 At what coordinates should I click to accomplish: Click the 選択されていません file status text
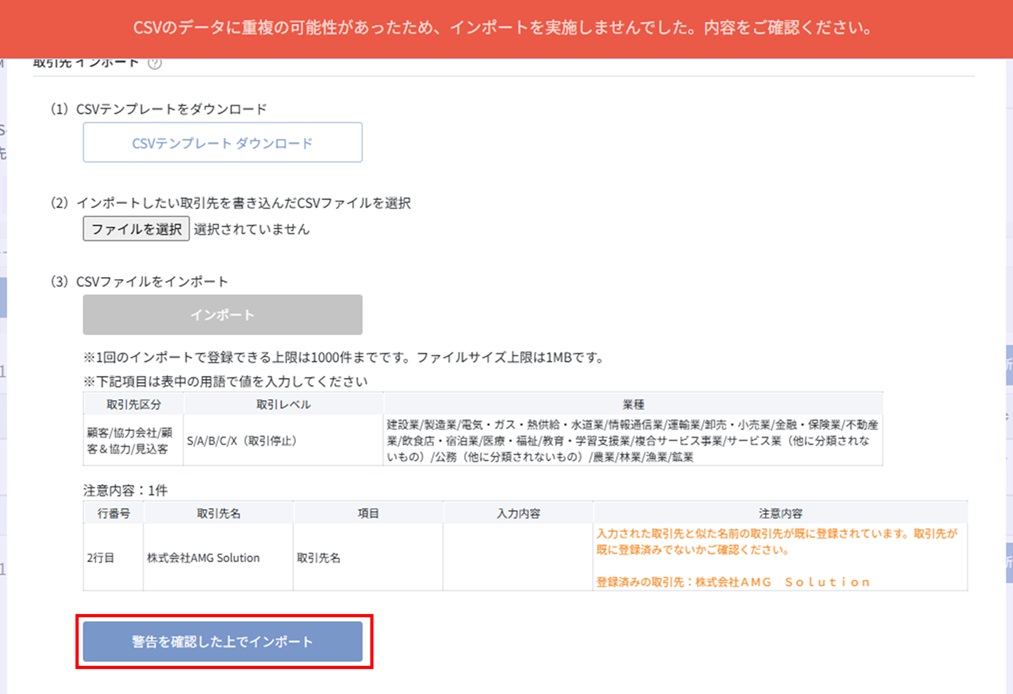[252, 229]
